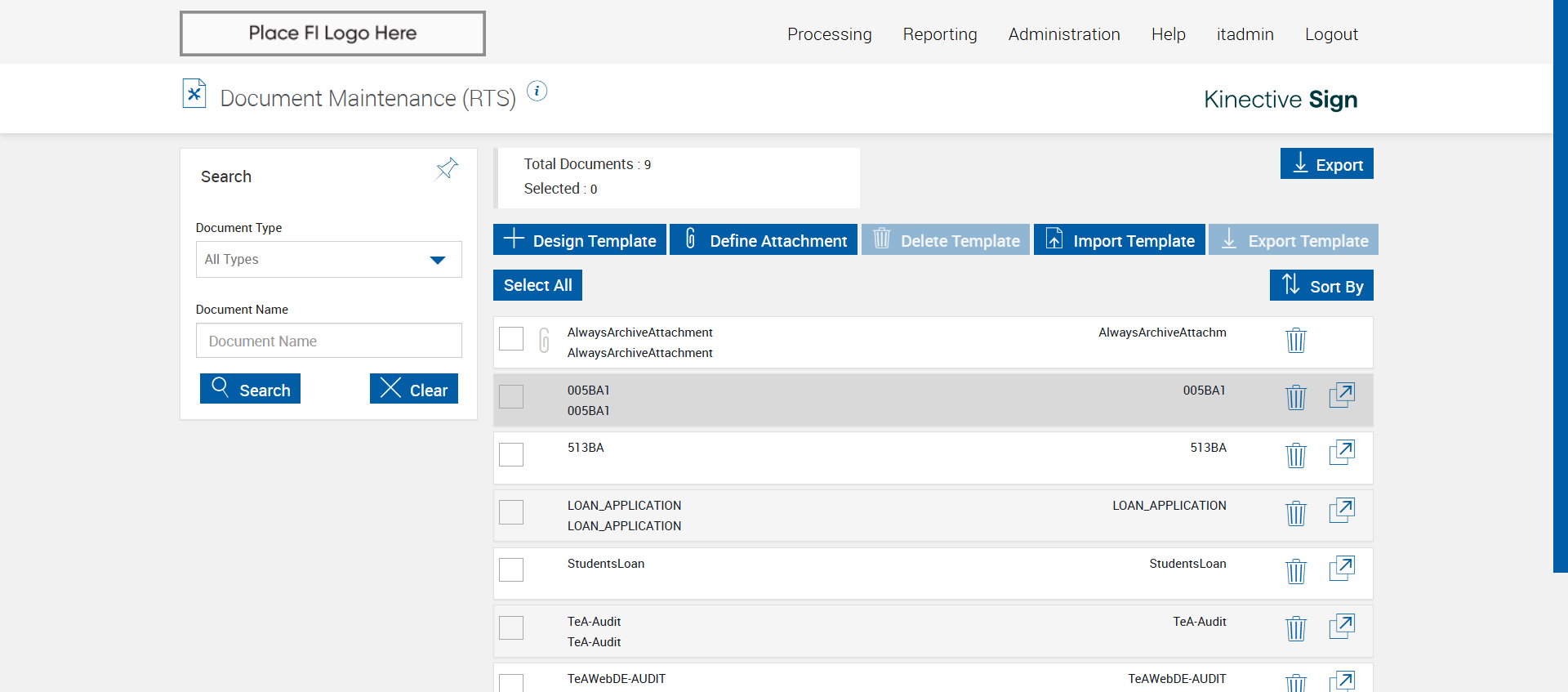Delete the AlwaysArchiveAttachment document via trash icon

1295,340
